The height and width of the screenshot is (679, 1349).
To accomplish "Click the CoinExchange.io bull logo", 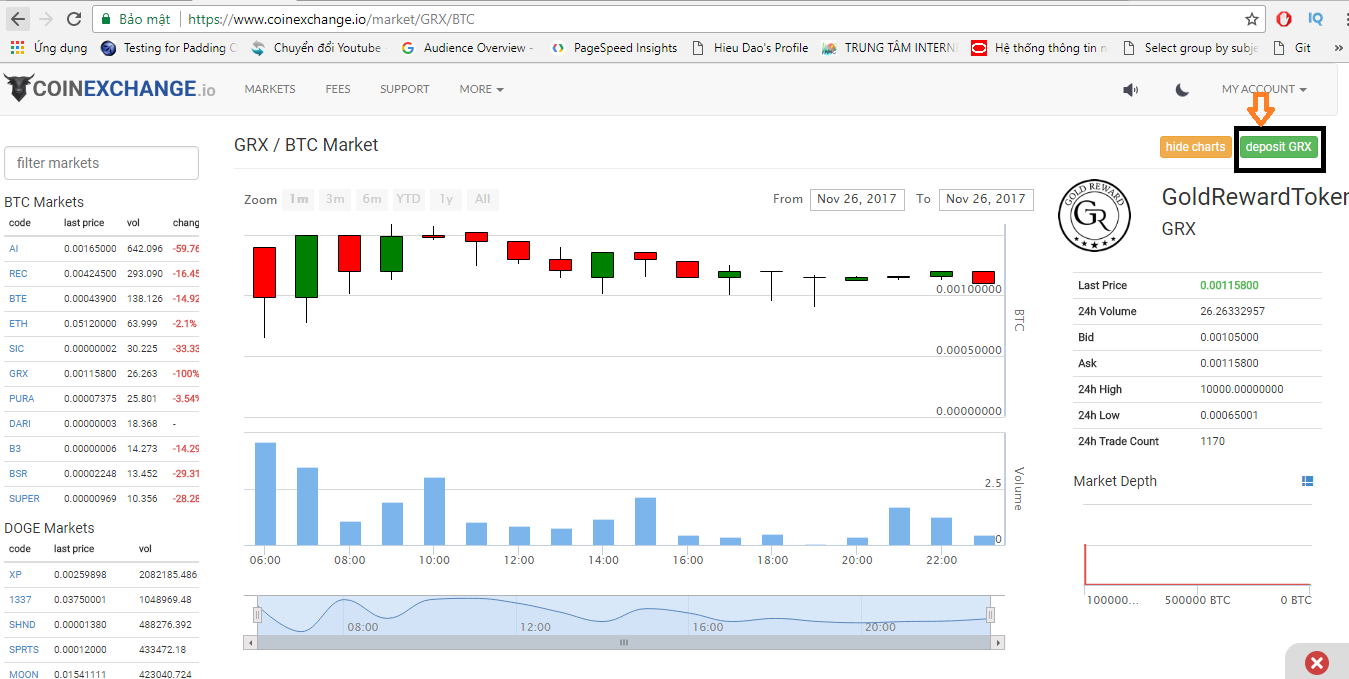I will (x=18, y=88).
